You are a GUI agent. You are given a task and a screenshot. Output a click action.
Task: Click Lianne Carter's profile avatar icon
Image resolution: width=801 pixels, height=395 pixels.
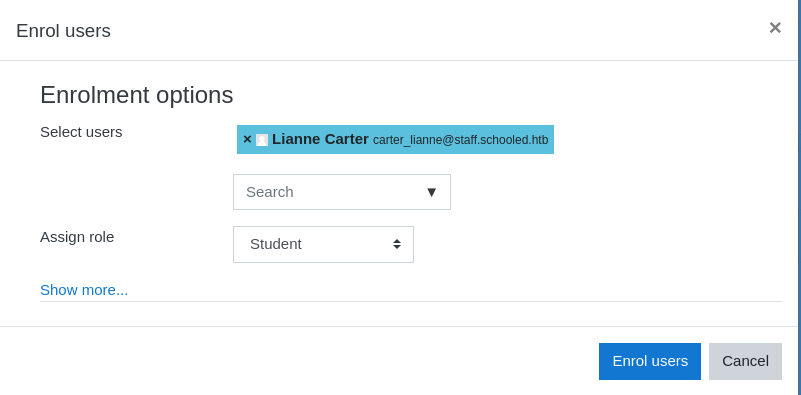click(x=262, y=140)
